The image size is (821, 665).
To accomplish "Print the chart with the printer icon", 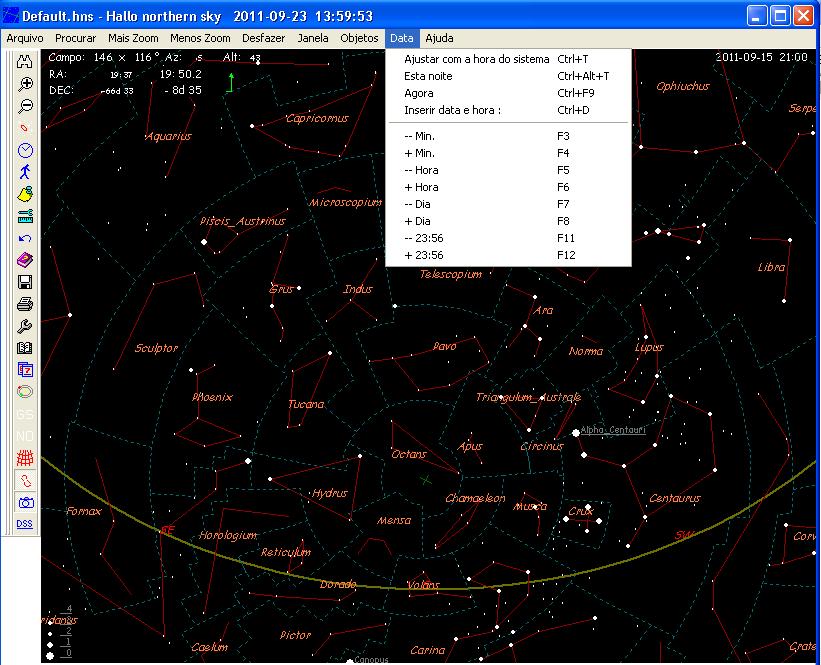I will pyautogui.click(x=25, y=304).
